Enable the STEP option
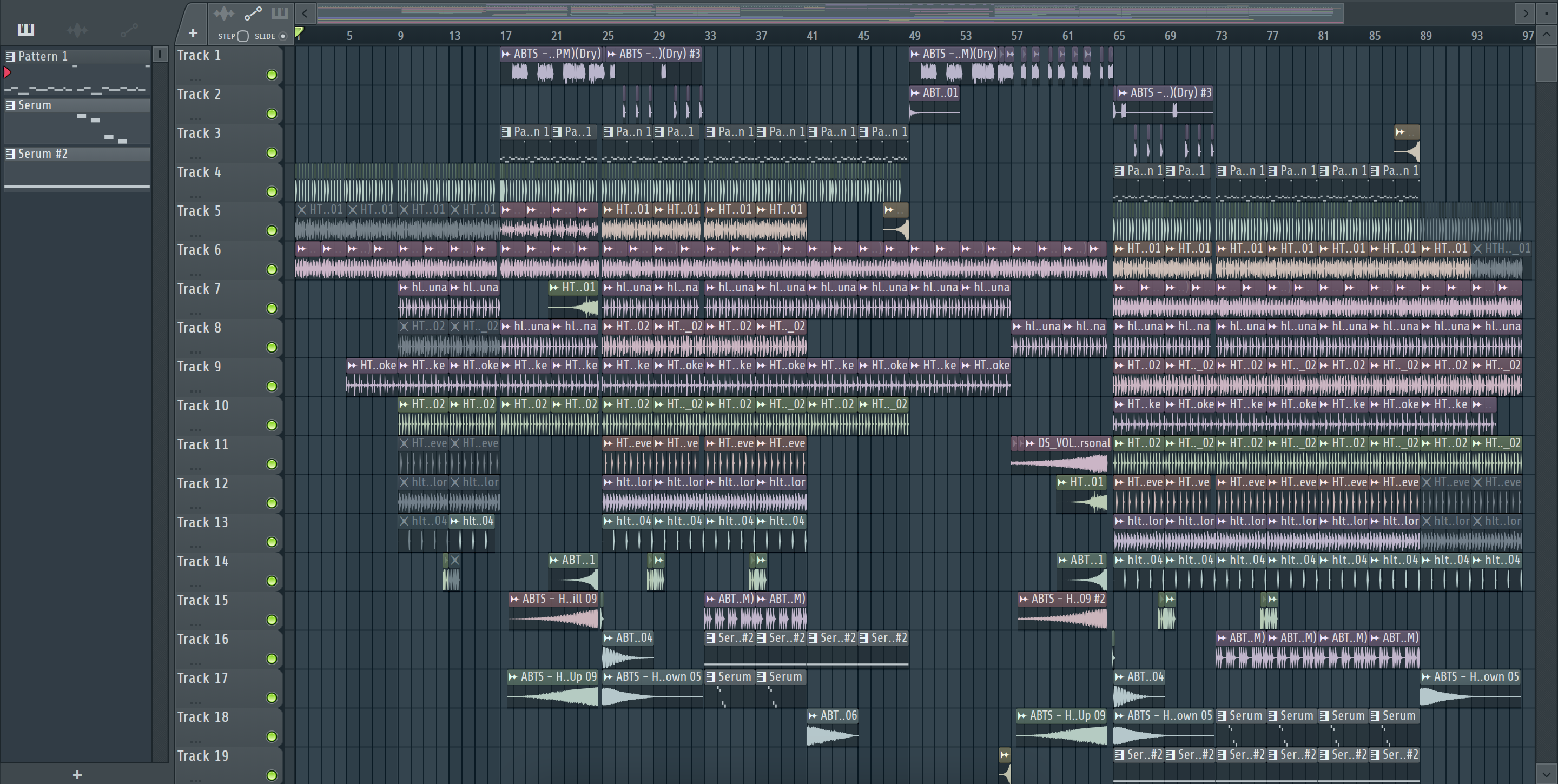The width and height of the screenshot is (1558, 784). (x=242, y=36)
